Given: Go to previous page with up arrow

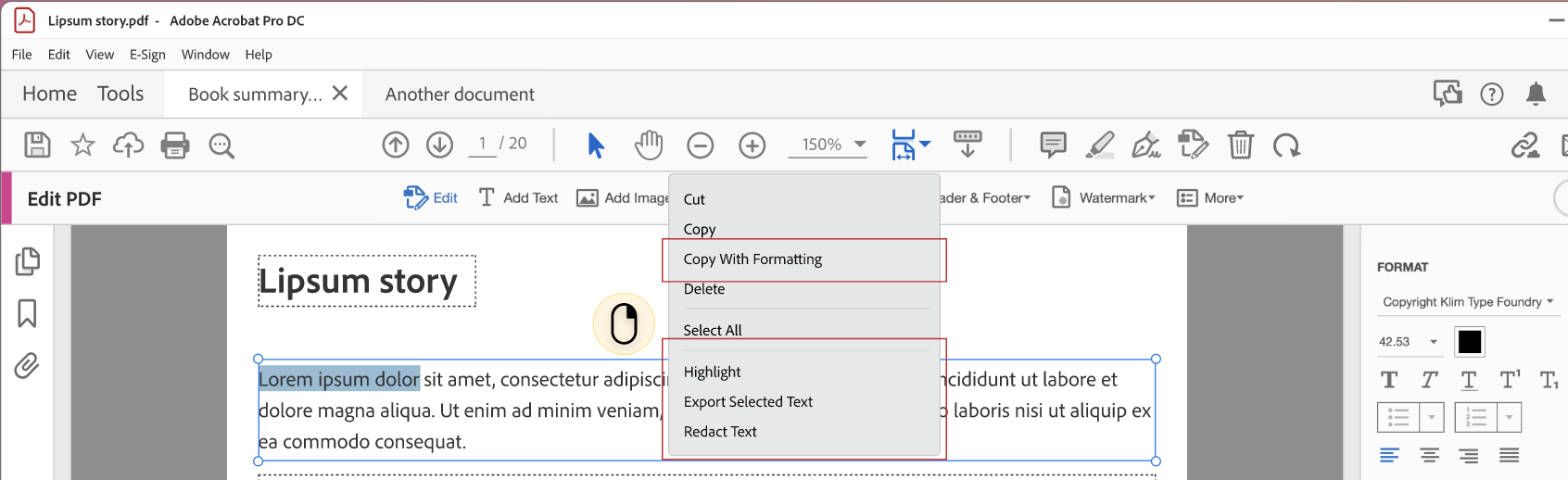Looking at the screenshot, I should (x=396, y=145).
